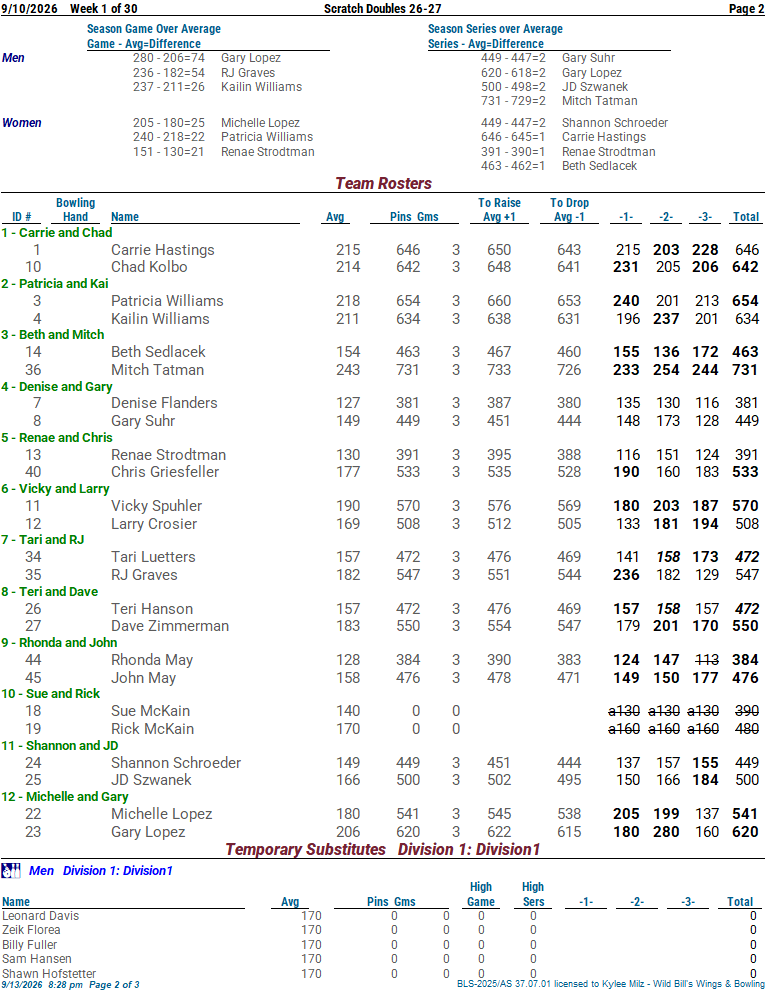Select the 'Dave Zimmerman' roster name
The height and width of the screenshot is (991, 768).
170,626
